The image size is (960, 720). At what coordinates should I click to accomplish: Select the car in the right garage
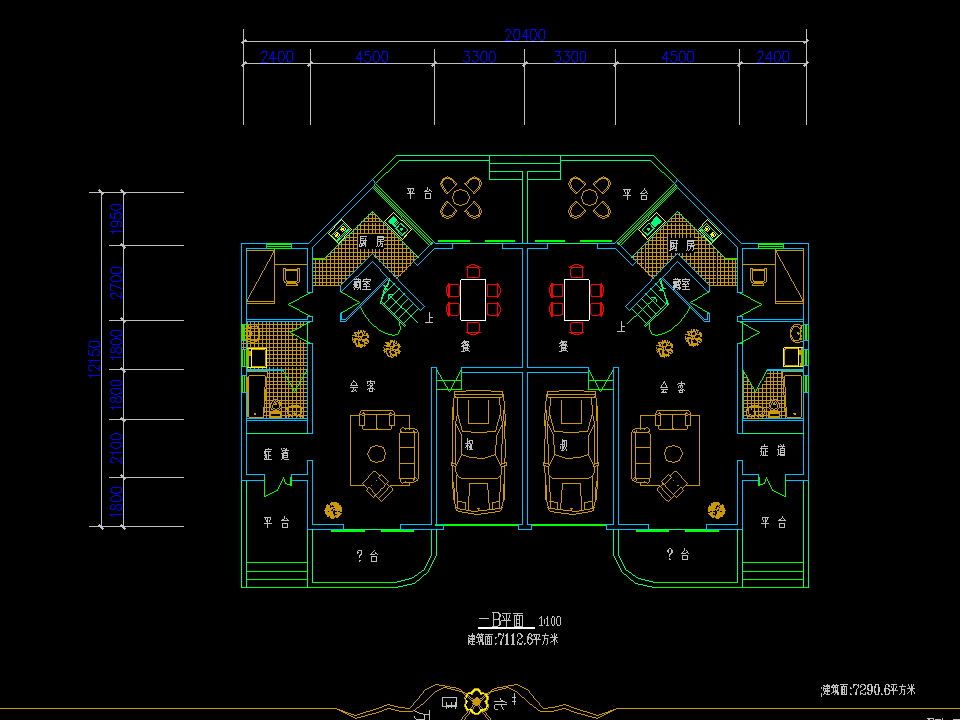[x=570, y=452]
